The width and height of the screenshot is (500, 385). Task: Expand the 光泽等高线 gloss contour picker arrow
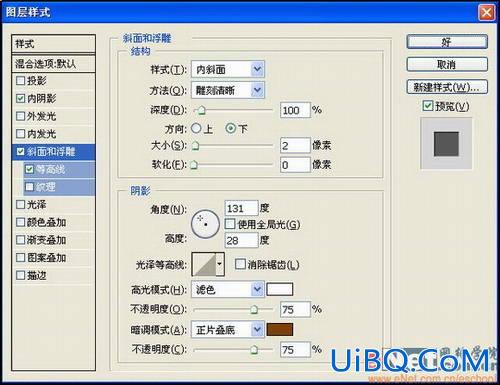[x=220, y=264]
